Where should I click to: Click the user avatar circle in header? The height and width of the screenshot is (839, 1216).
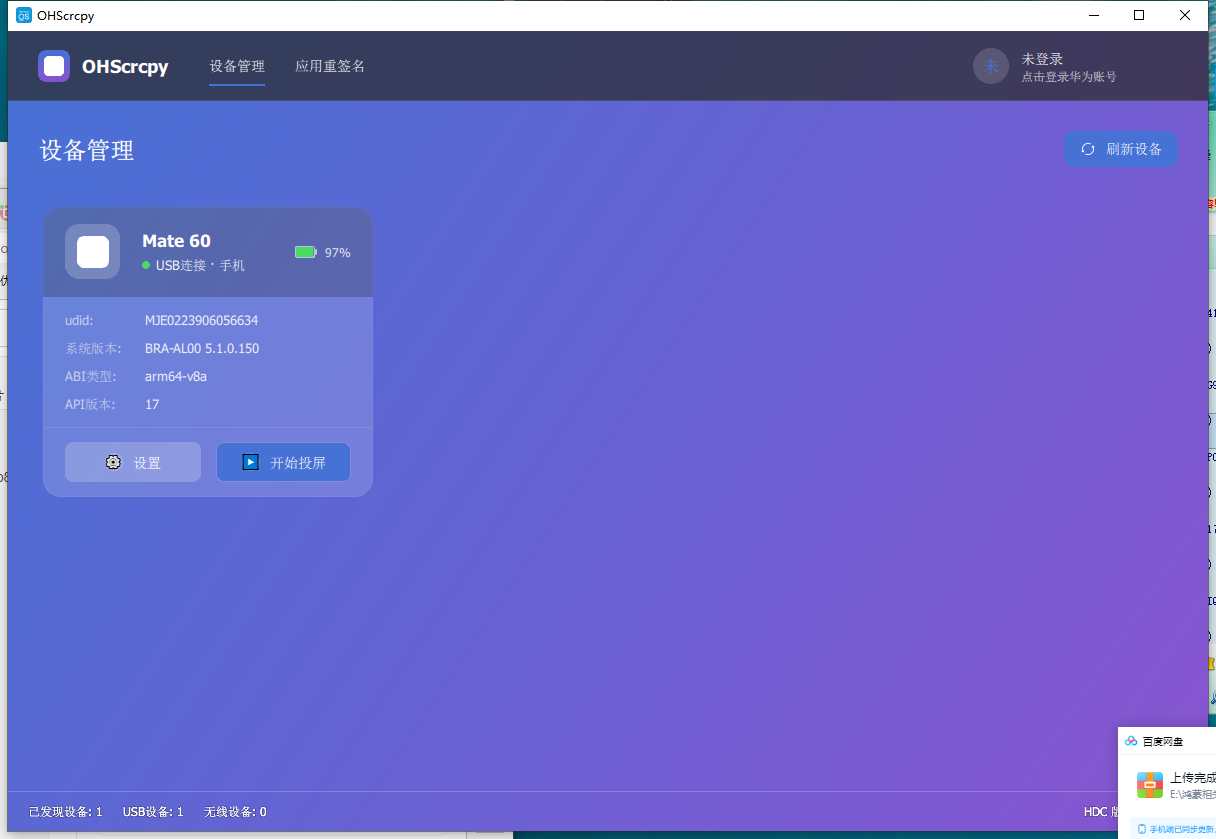[x=991, y=66]
